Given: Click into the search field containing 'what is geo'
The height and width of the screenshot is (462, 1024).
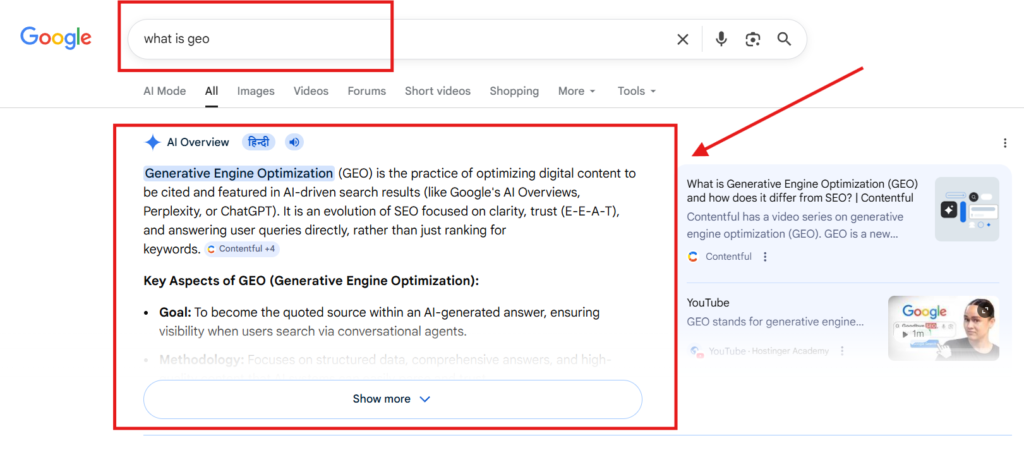Looking at the screenshot, I should click(x=400, y=39).
